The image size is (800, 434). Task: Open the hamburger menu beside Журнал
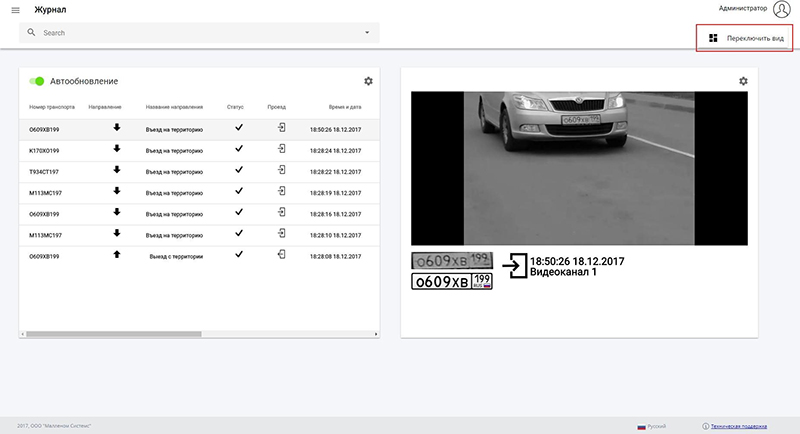tap(15, 10)
